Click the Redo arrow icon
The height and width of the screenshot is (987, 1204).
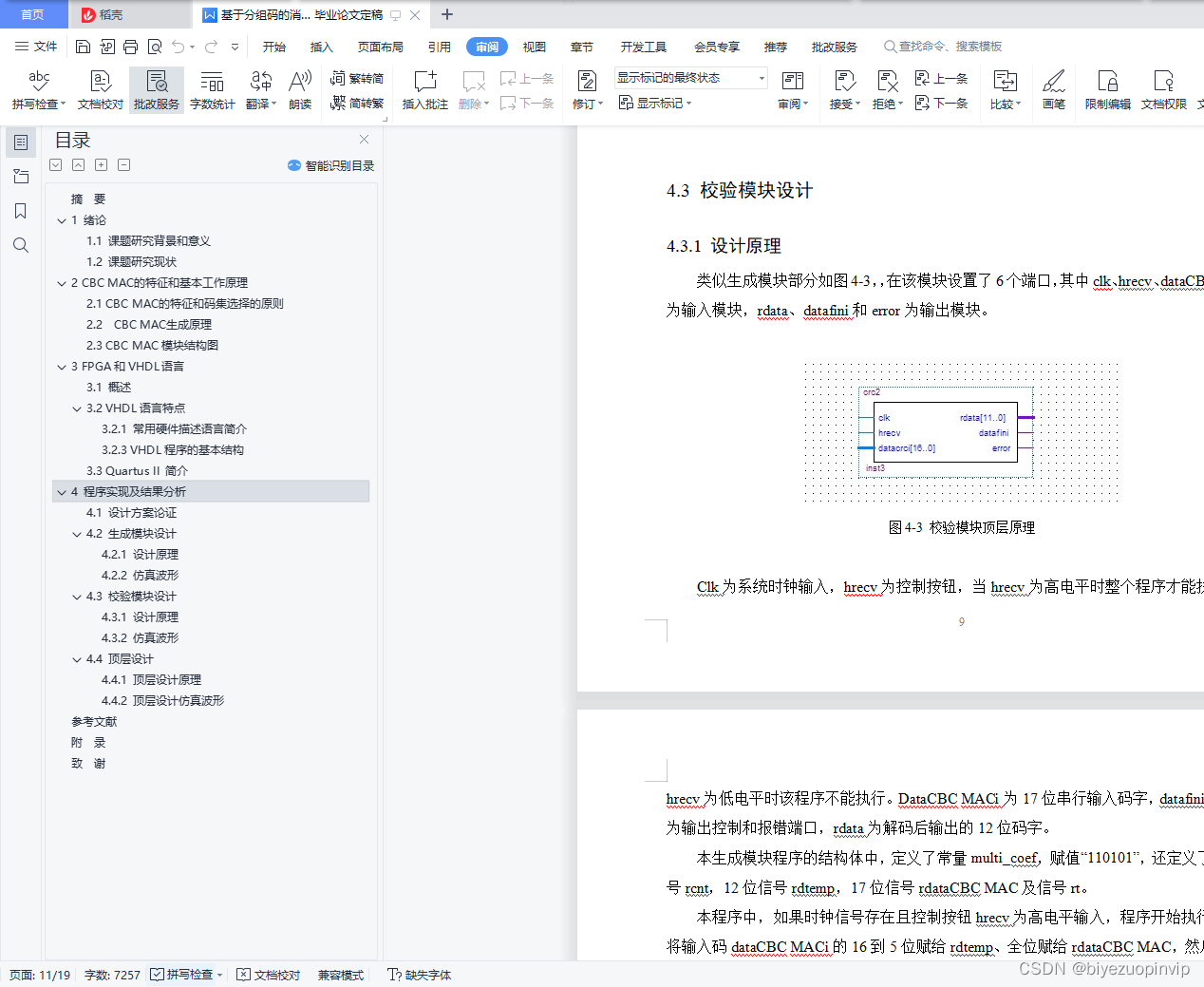pyautogui.click(x=211, y=47)
